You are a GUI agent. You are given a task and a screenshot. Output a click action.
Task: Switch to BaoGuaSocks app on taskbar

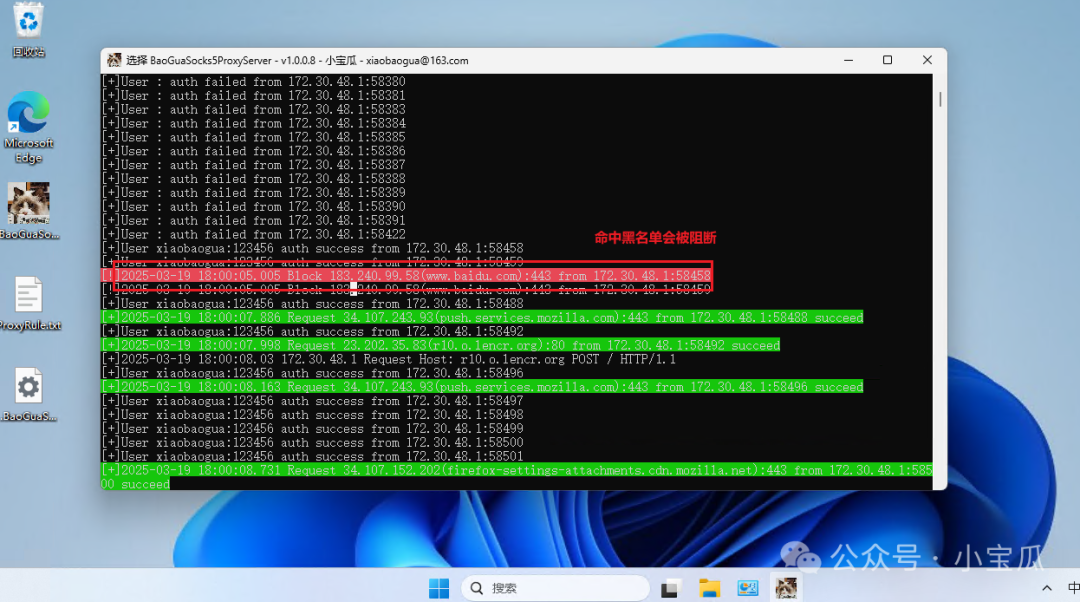pyautogui.click(x=786, y=587)
